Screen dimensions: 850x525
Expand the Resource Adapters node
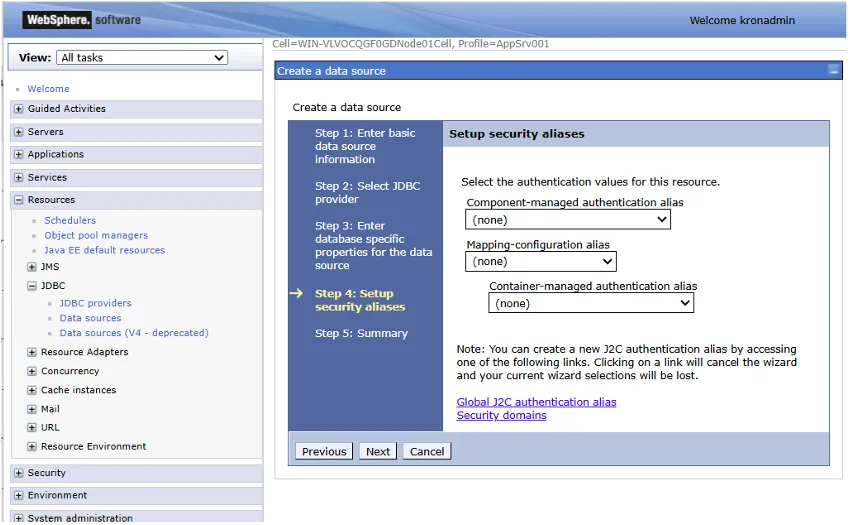pos(32,353)
